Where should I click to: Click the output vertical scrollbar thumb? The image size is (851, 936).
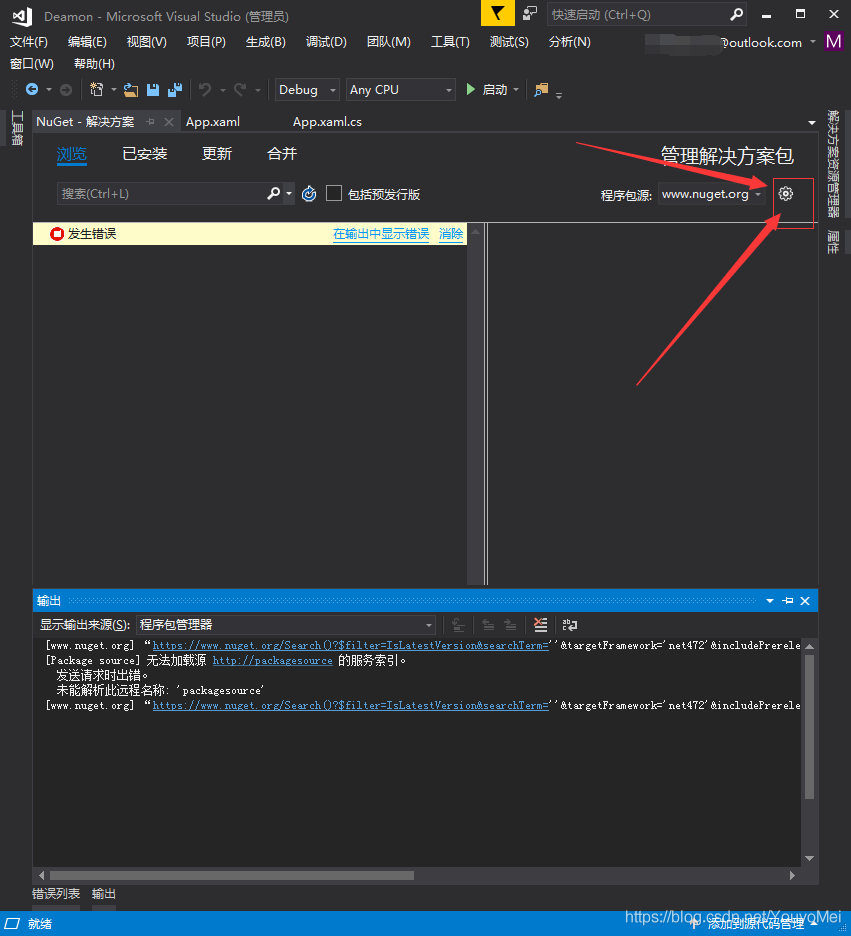(x=809, y=726)
